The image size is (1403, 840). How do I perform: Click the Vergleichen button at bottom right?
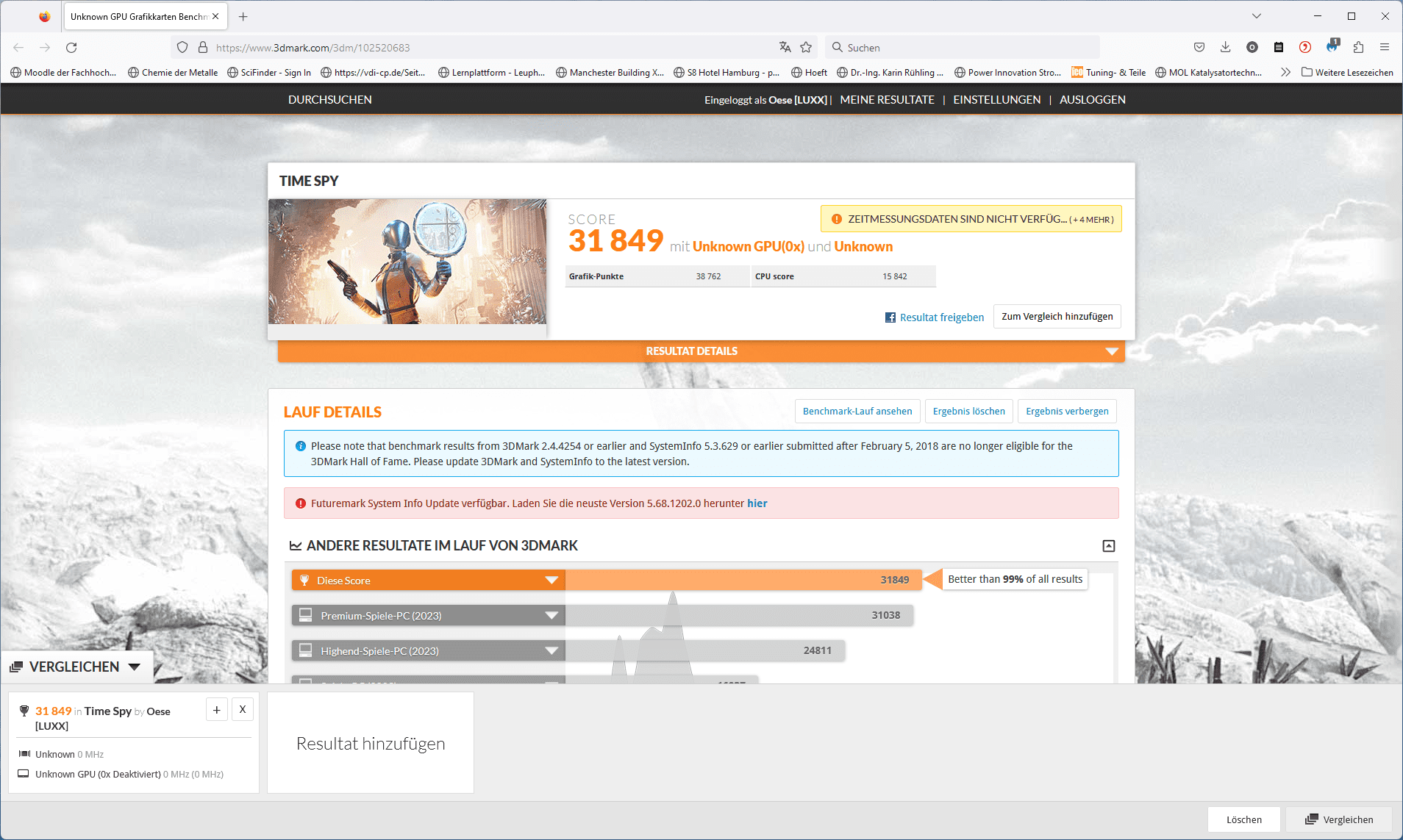click(x=1339, y=819)
